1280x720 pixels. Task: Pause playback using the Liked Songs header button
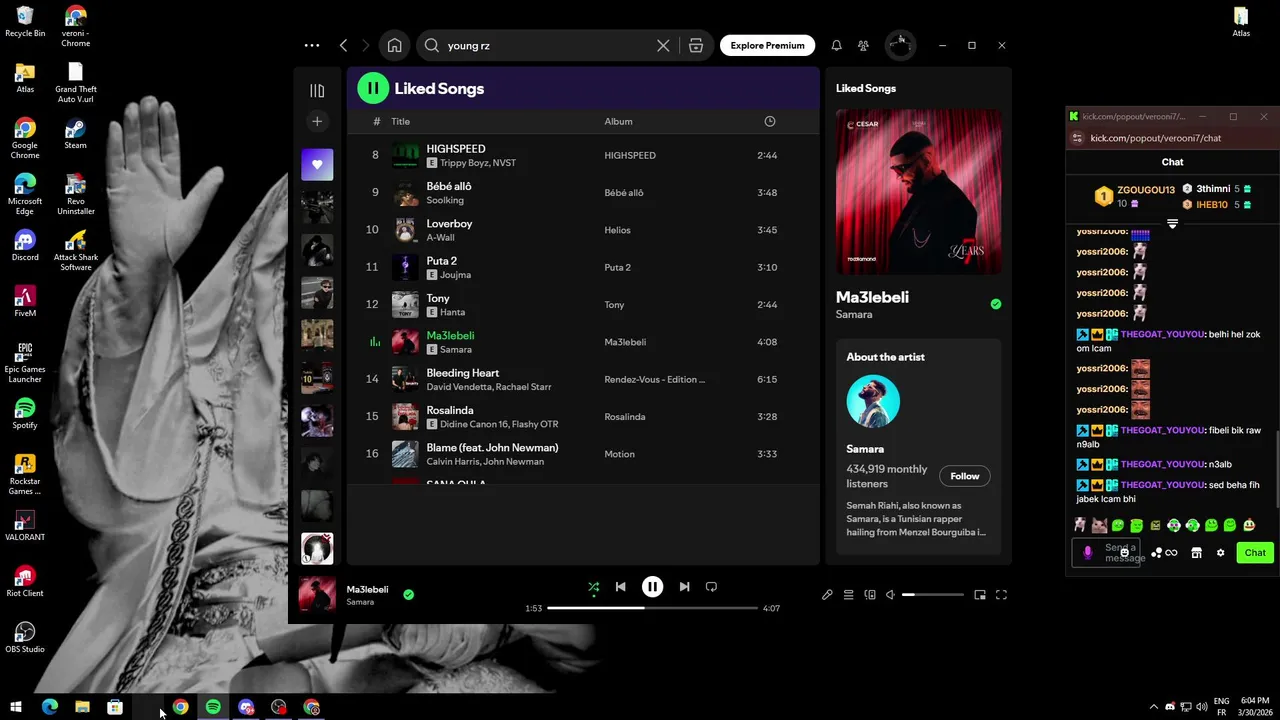coord(373,88)
